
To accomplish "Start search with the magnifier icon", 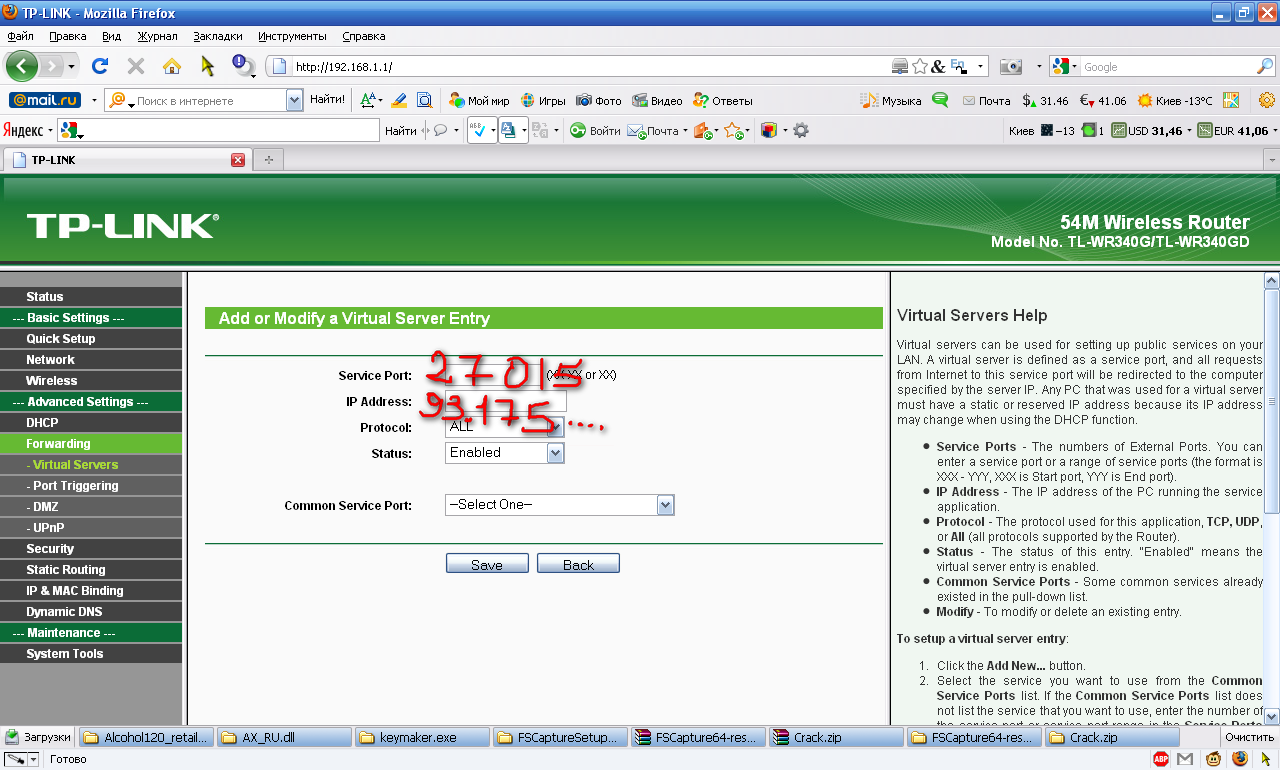I will [x=1265, y=67].
